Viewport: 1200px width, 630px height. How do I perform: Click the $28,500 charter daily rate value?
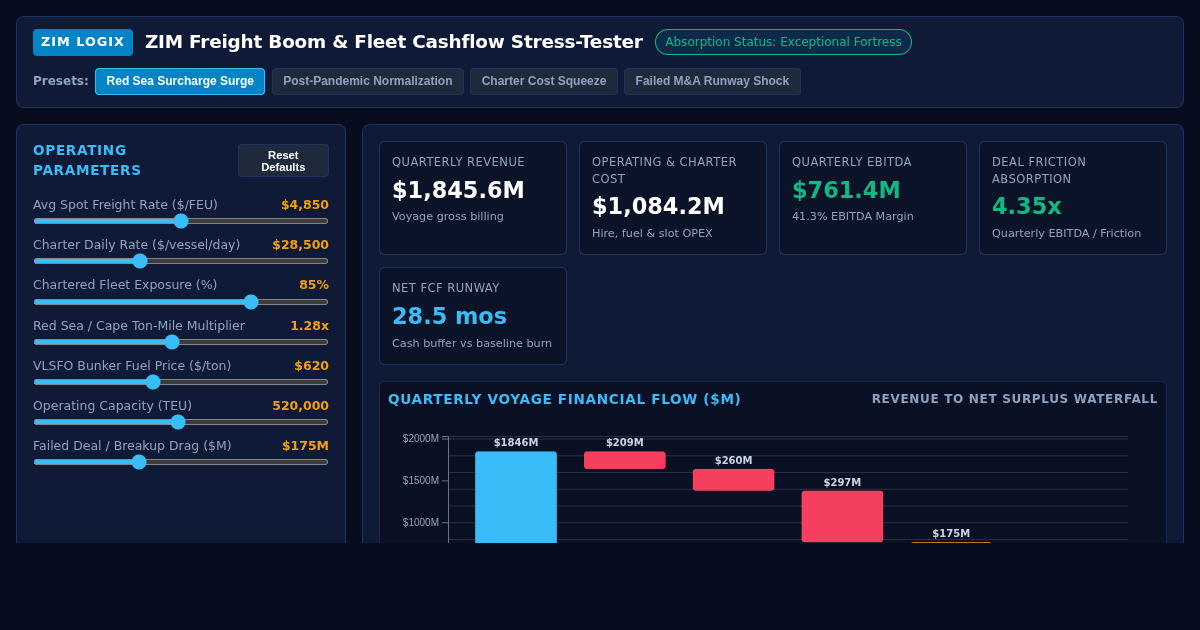[300, 245]
